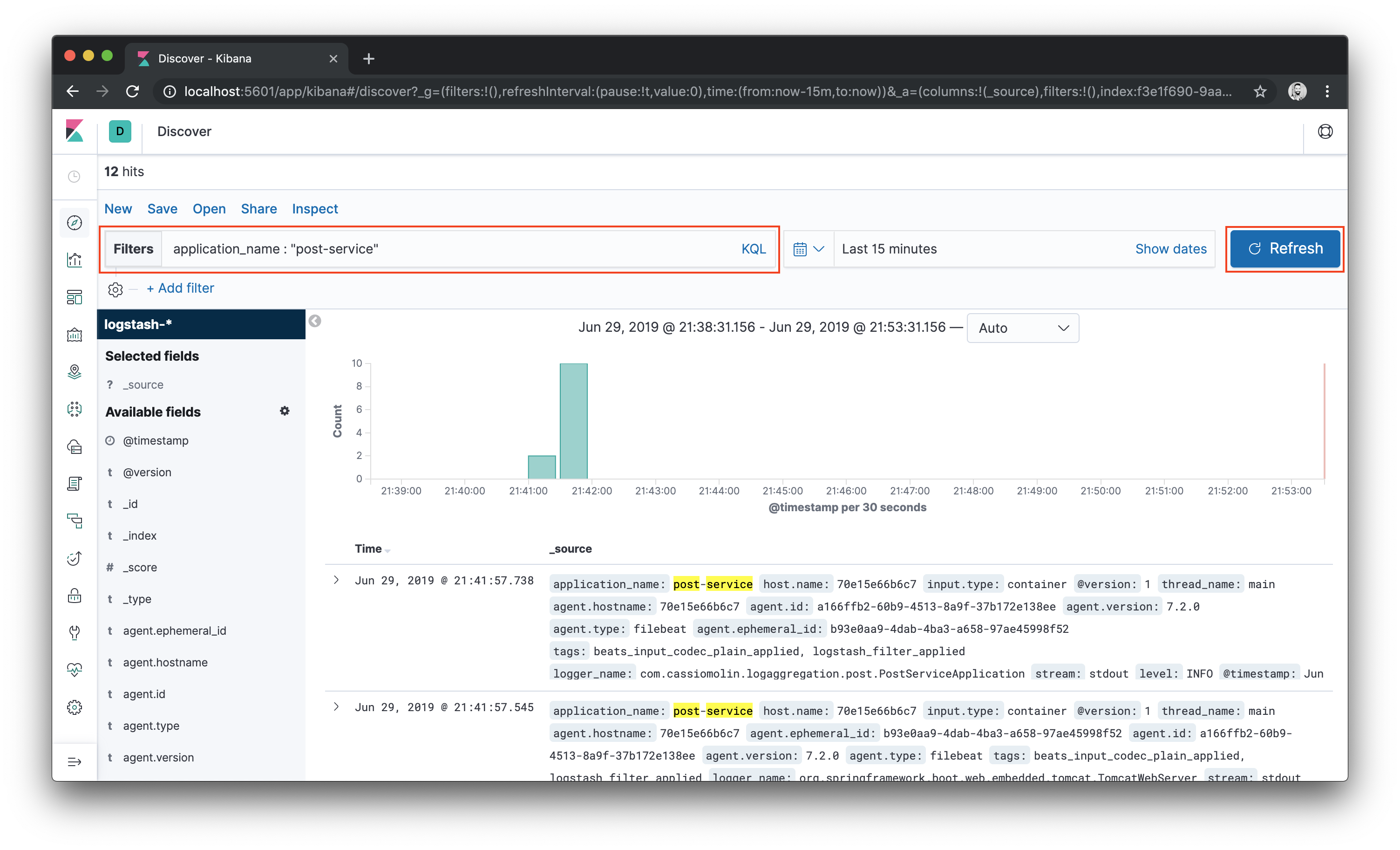Expand the 21:41:57.738 log row
The width and height of the screenshot is (1400, 850).
click(336, 580)
